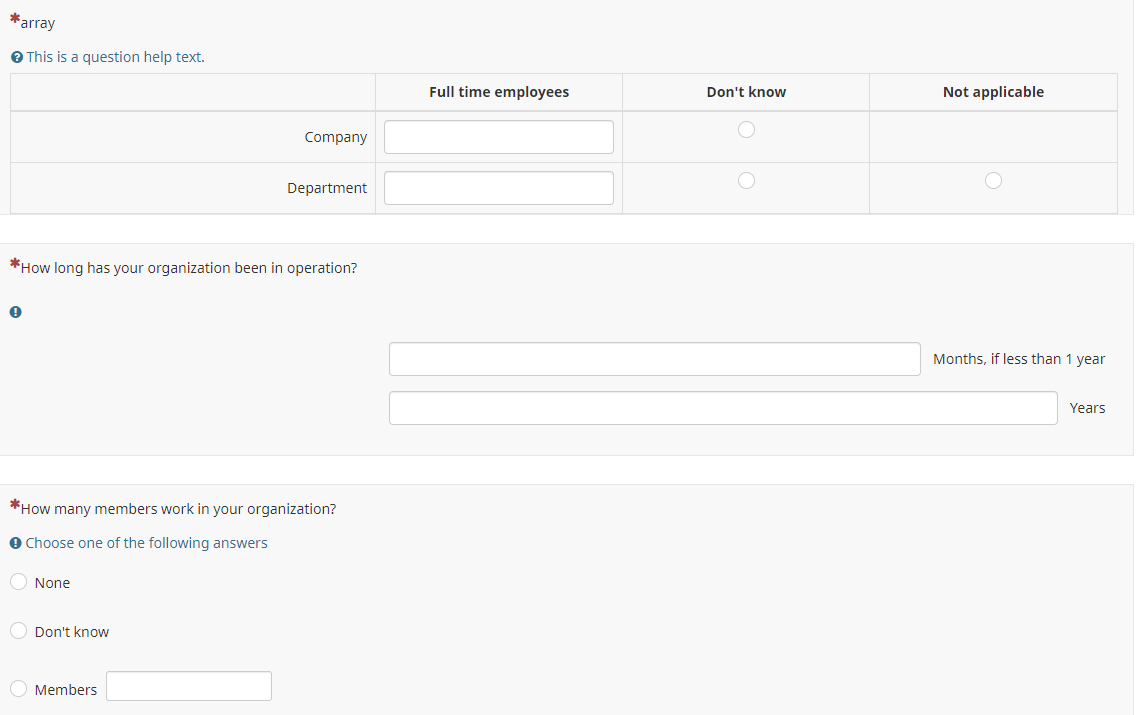Click the 'Don't know' column header

746,92
